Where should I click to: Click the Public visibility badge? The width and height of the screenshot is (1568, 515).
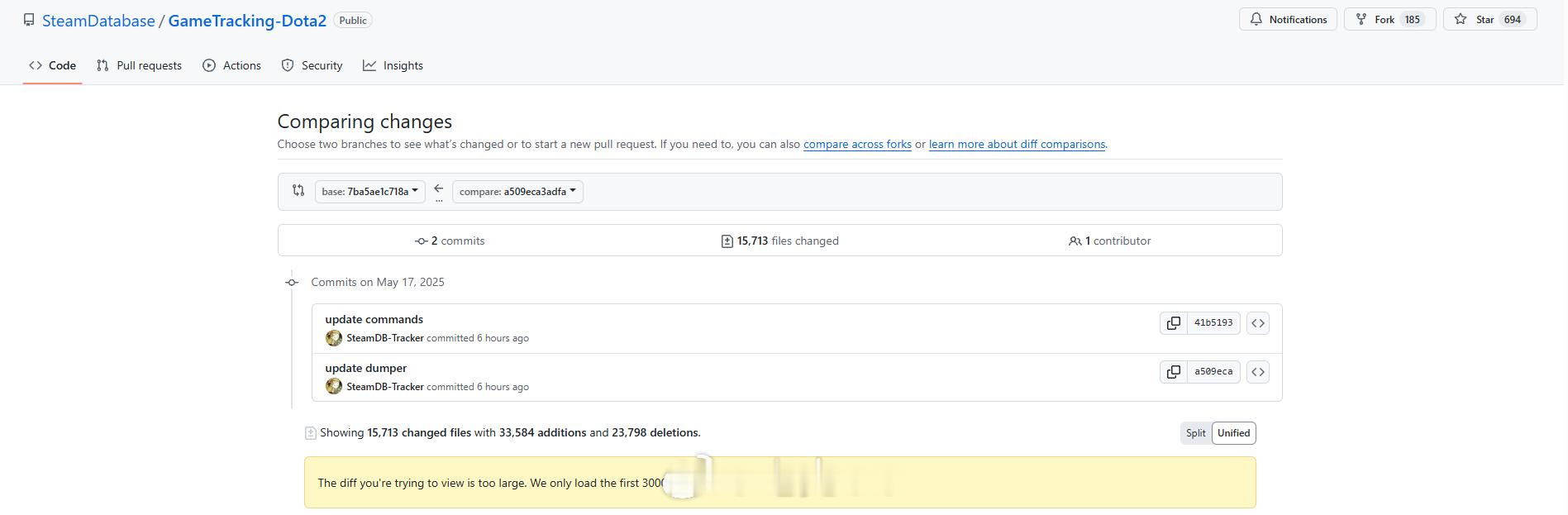[353, 21]
